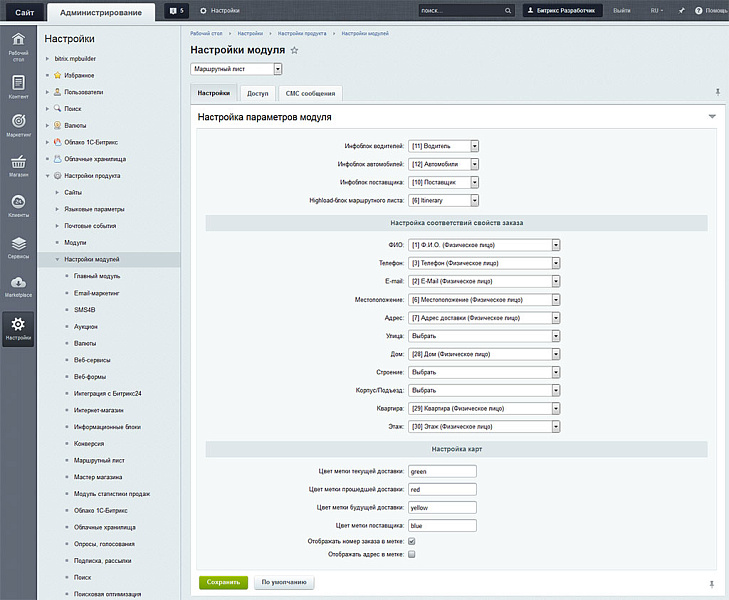Open the Marketplace sidebar icon
729x600 pixels.
pyautogui.click(x=18, y=286)
